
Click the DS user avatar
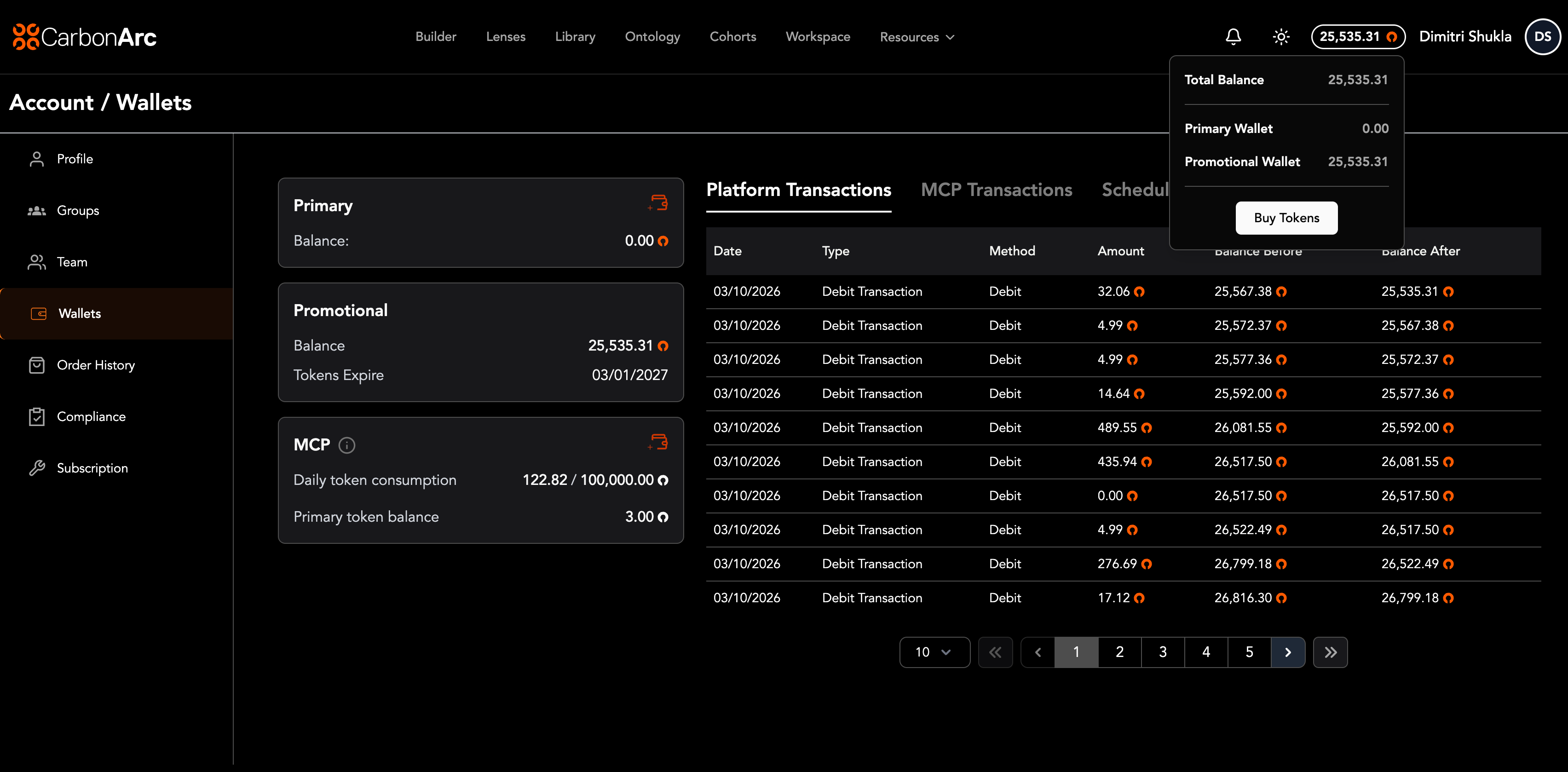click(x=1542, y=36)
